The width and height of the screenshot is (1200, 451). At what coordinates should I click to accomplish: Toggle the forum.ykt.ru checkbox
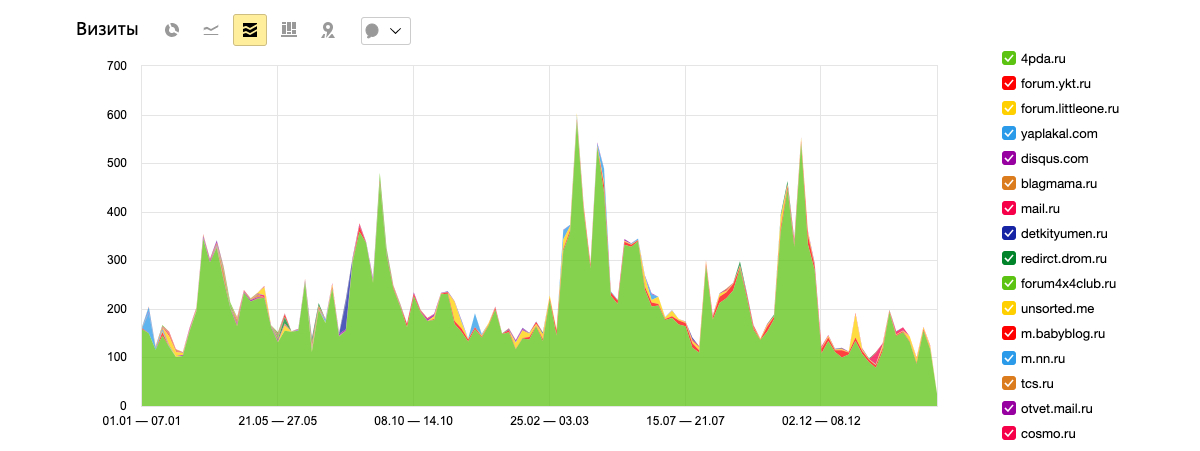(1009, 83)
